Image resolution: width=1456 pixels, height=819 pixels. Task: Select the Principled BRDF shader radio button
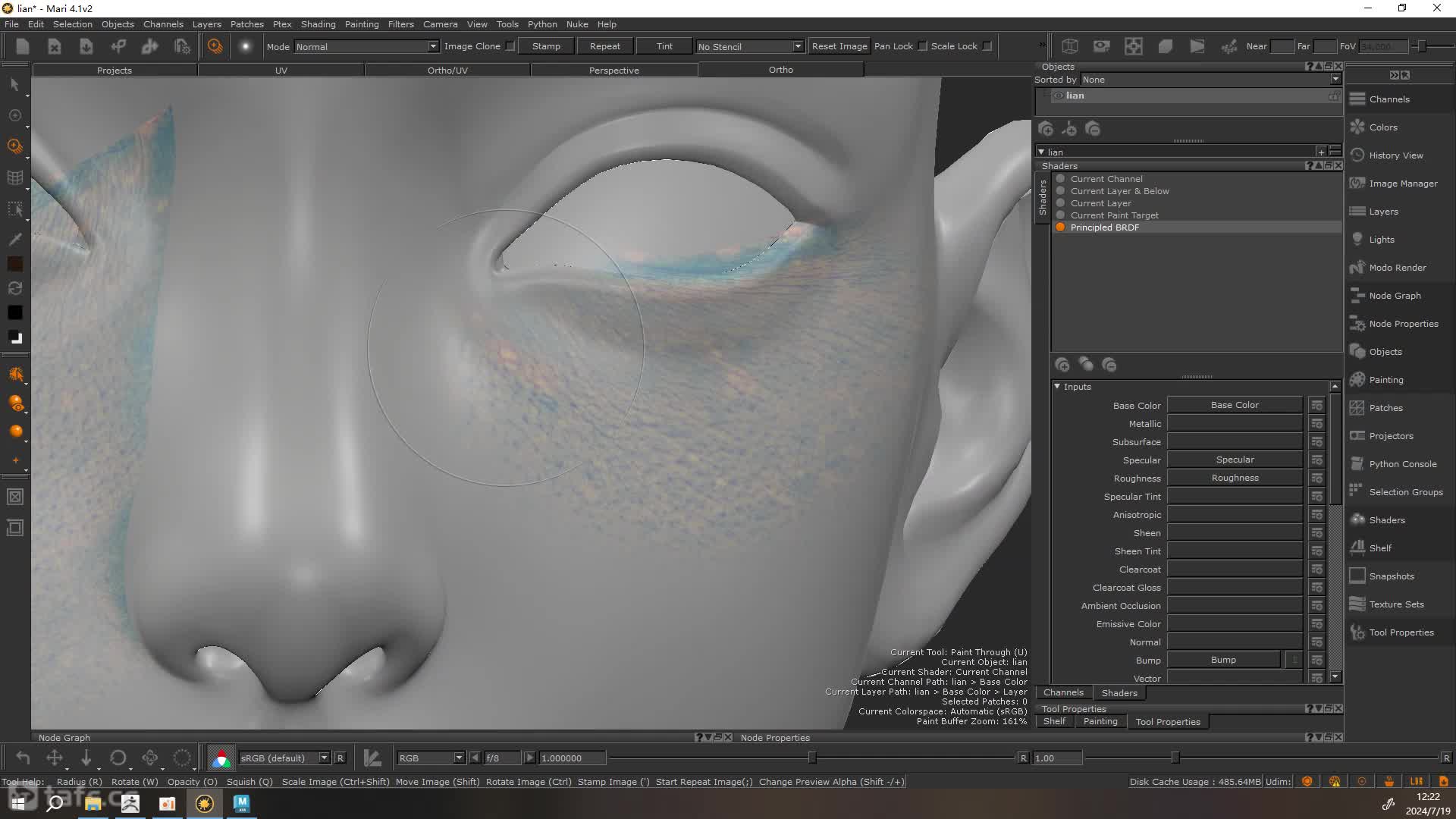pos(1060,227)
